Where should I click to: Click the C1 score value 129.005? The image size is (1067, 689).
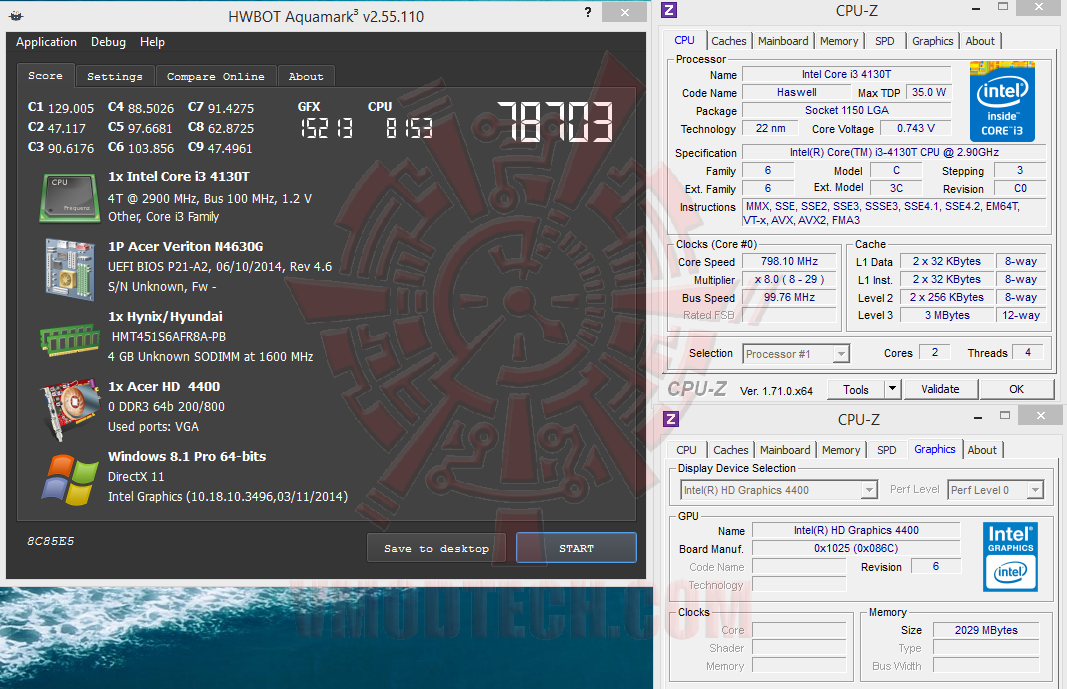pyautogui.click(x=71, y=108)
